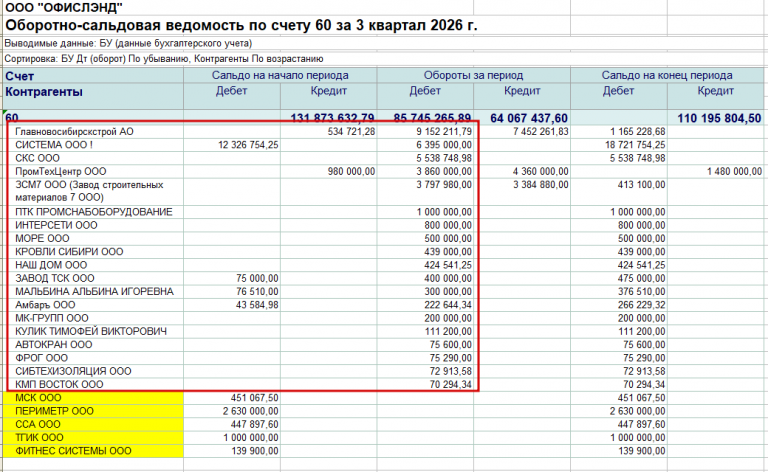Viewport: 768px width, 472px height.
Task: Click the 980 000,00 opening credit value
Action: coord(351,171)
